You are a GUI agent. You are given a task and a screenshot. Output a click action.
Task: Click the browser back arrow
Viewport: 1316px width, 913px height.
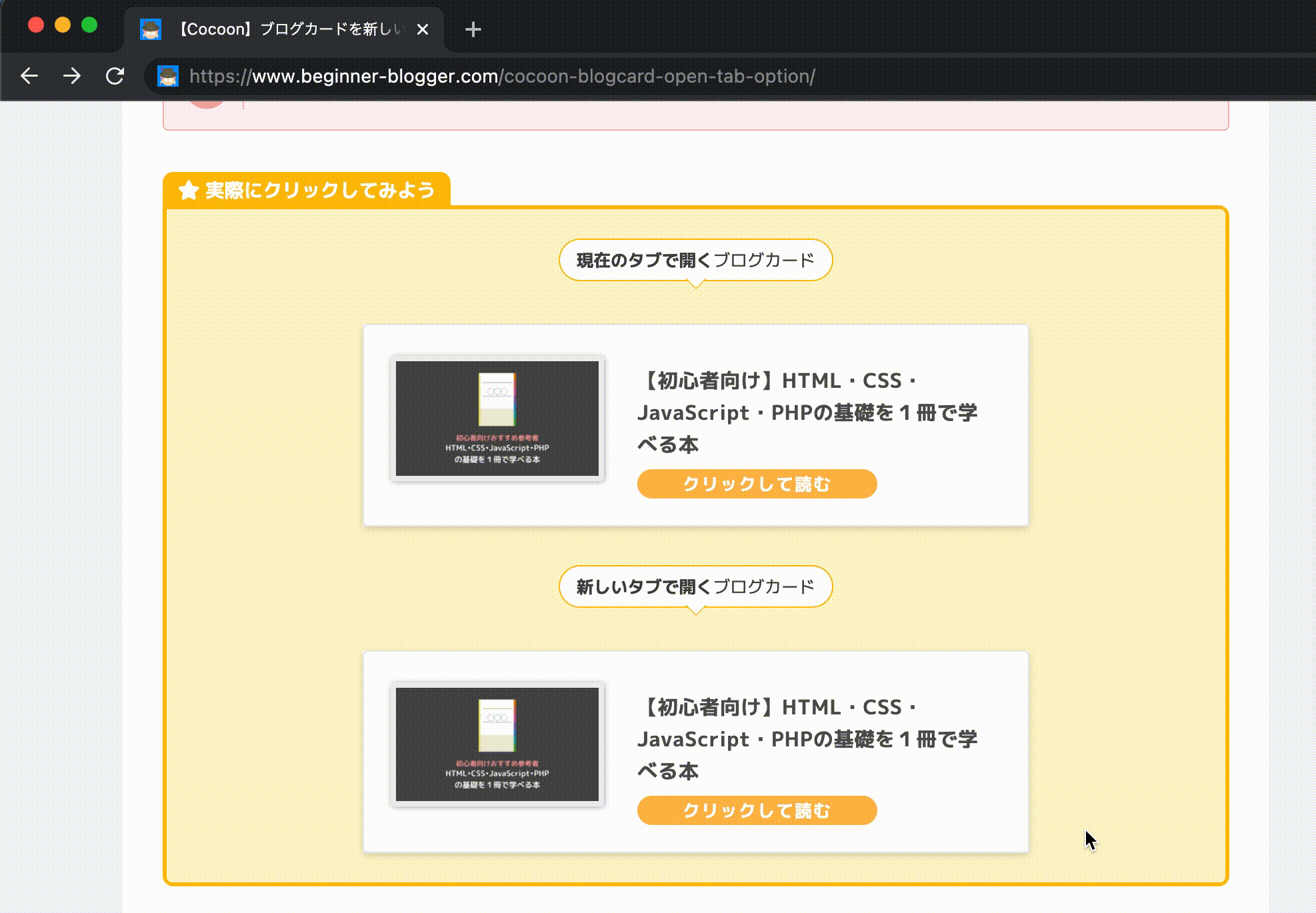click(29, 76)
